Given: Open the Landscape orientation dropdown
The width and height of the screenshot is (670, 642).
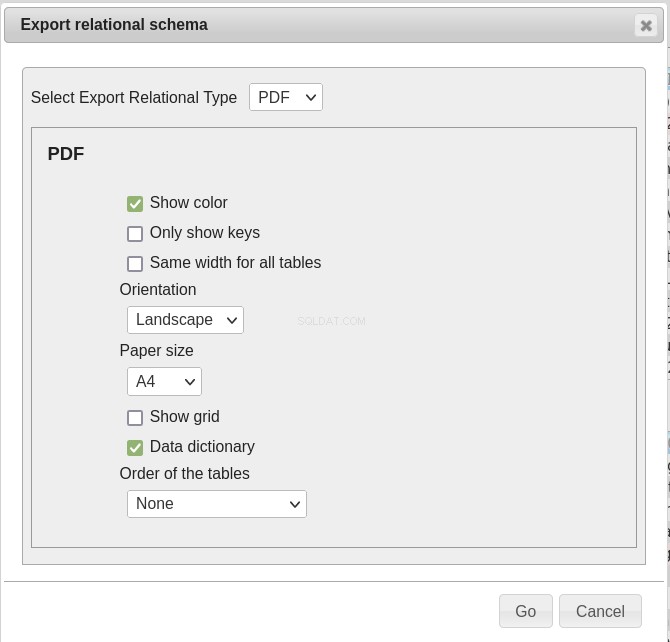Looking at the screenshot, I should 185,320.
